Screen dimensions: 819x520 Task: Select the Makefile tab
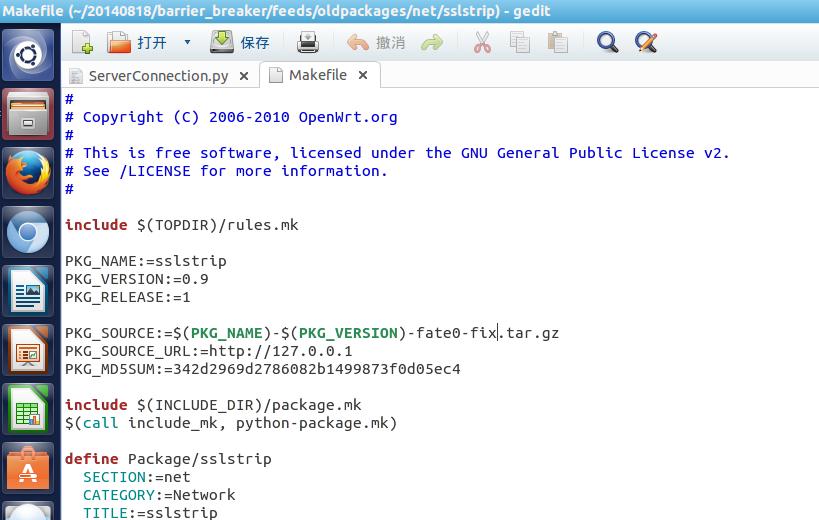[x=317, y=75]
